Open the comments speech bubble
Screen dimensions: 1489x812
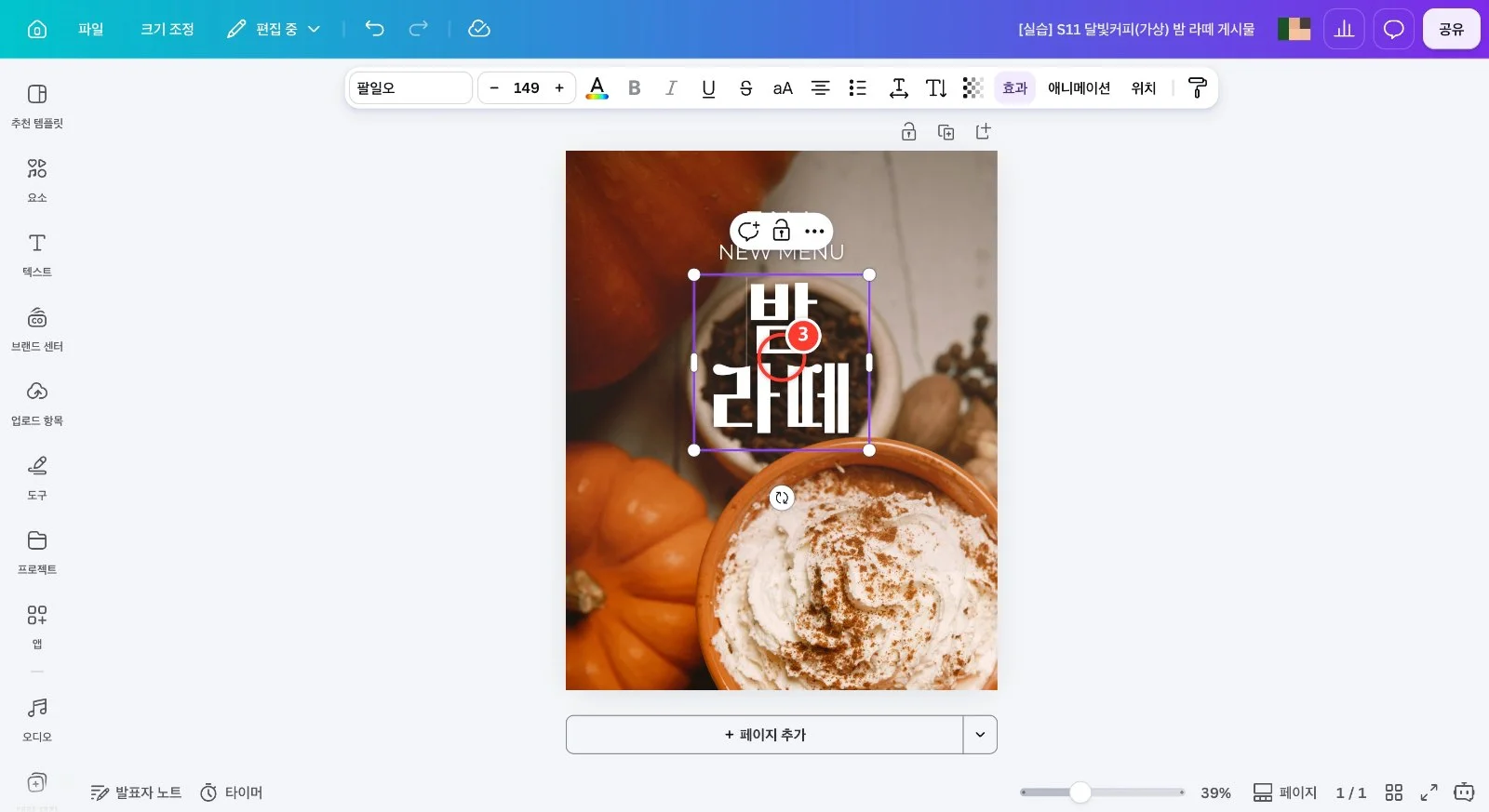pos(1393,29)
